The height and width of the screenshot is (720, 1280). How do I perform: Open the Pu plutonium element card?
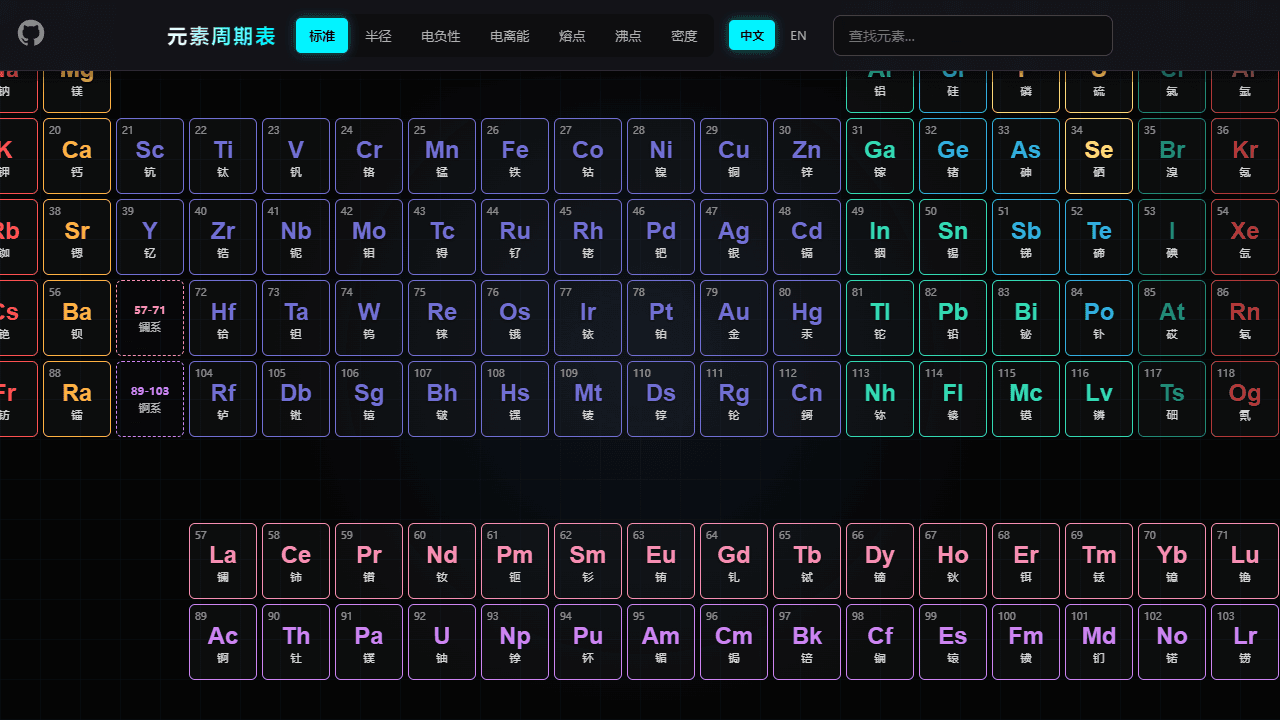[x=588, y=642]
